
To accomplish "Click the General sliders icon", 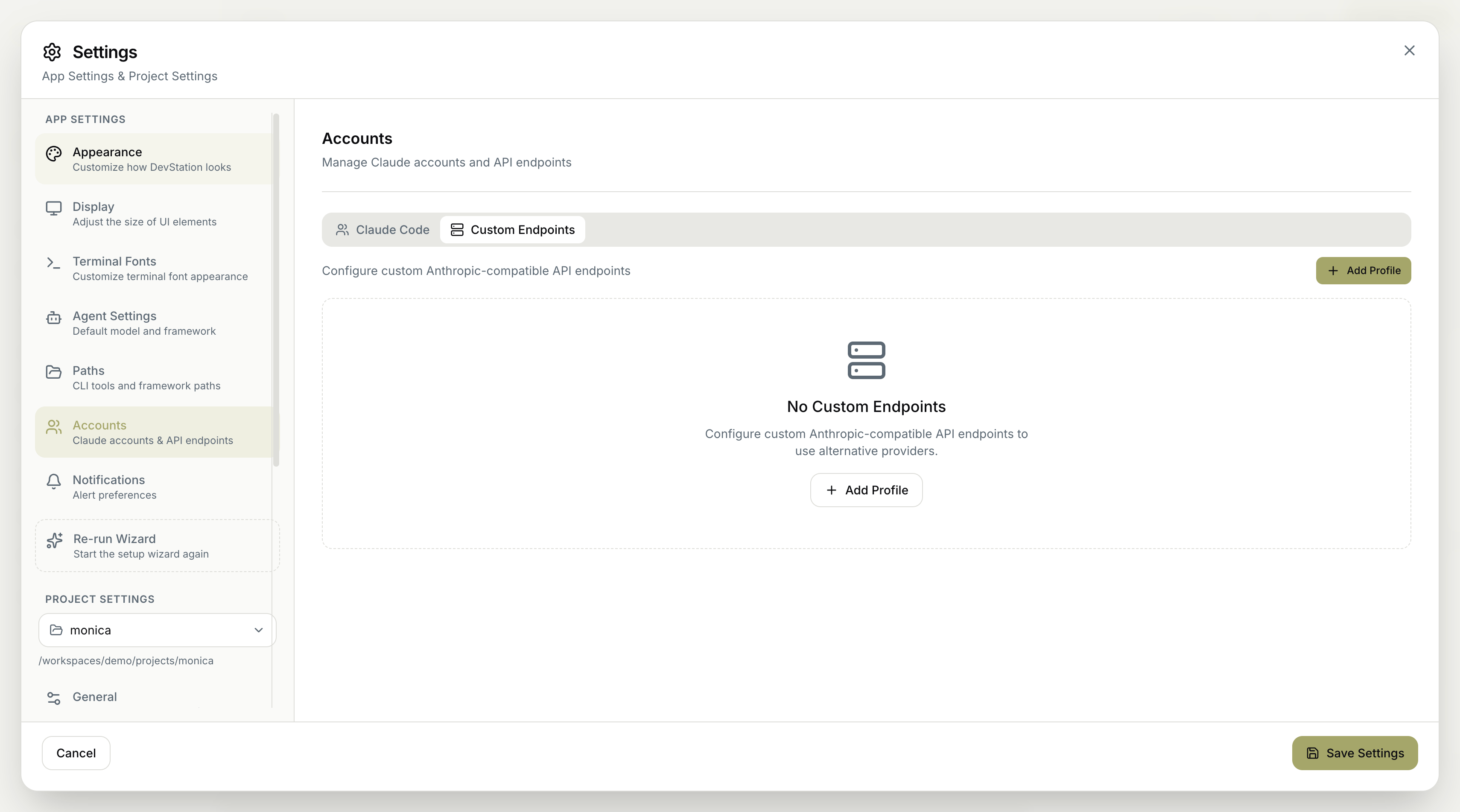I will pyautogui.click(x=54, y=698).
